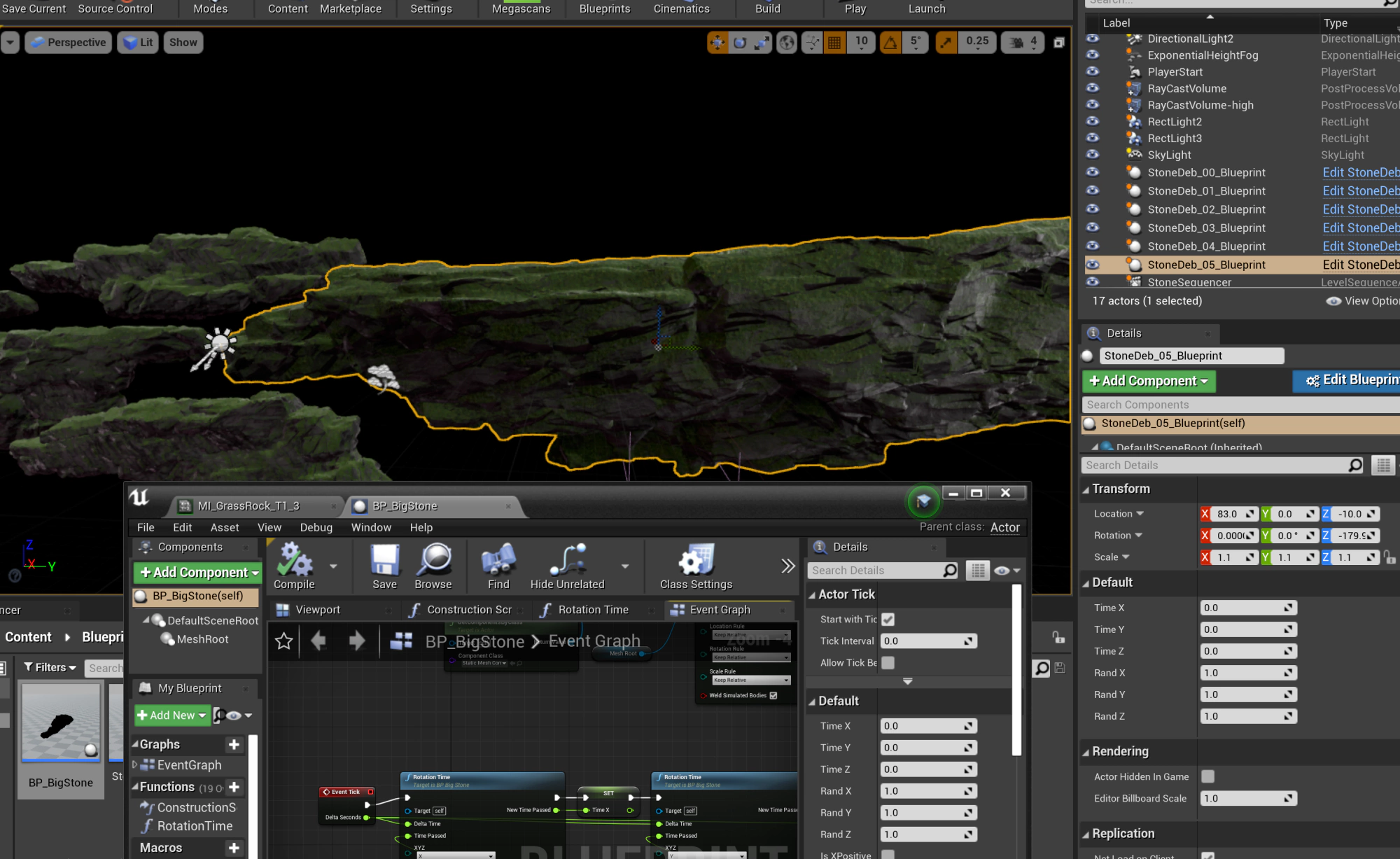Expand the EventGraph tree entry
The width and height of the screenshot is (1400, 859).
pyautogui.click(x=135, y=765)
